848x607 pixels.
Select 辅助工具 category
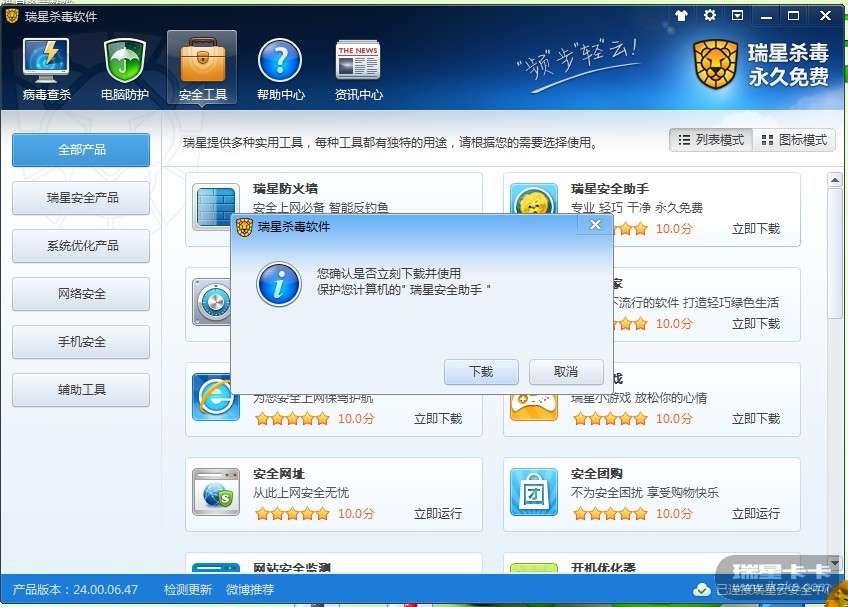pos(81,390)
